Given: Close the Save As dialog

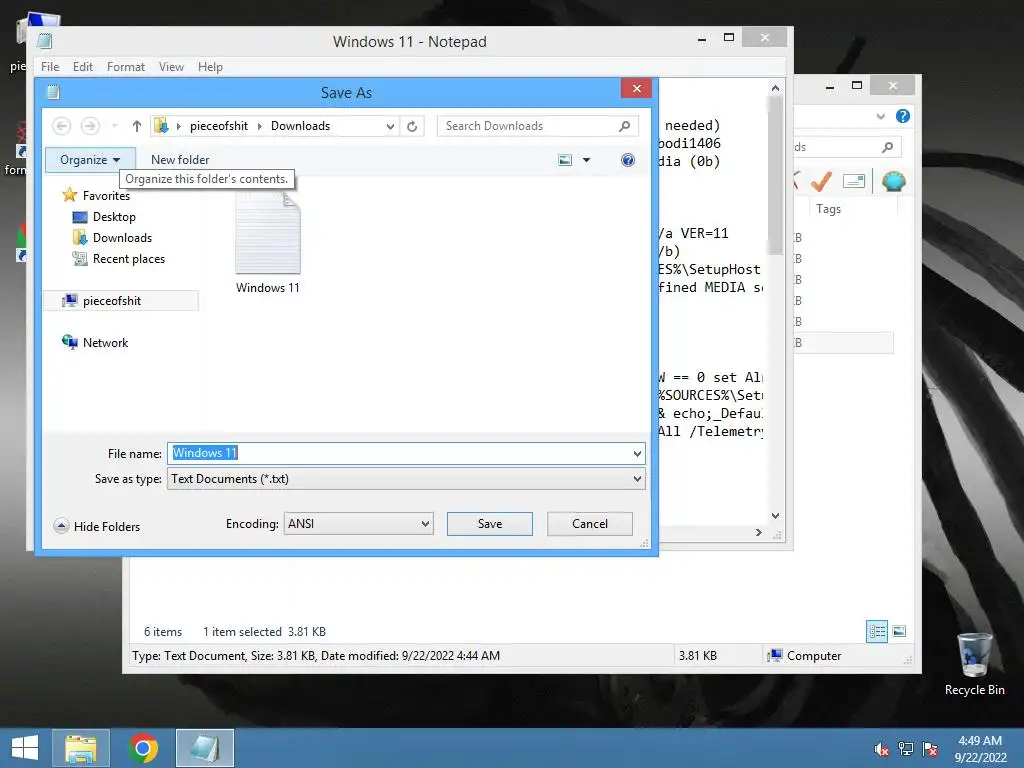Looking at the screenshot, I should (637, 88).
